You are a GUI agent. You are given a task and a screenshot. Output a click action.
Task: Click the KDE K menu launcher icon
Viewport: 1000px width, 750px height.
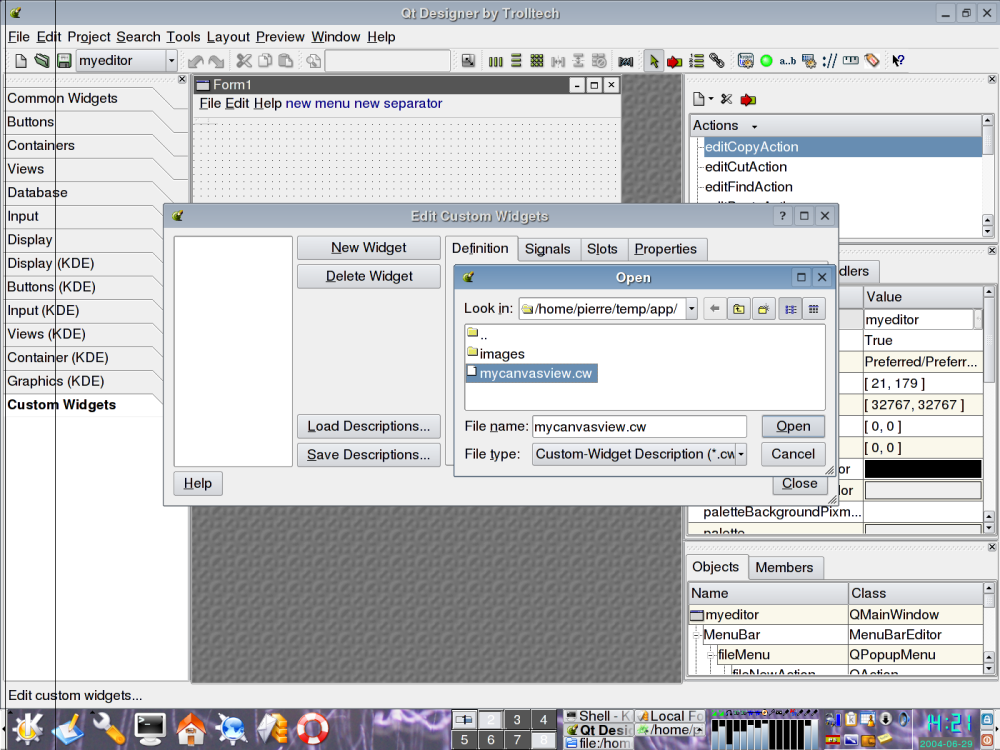click(x=27, y=728)
